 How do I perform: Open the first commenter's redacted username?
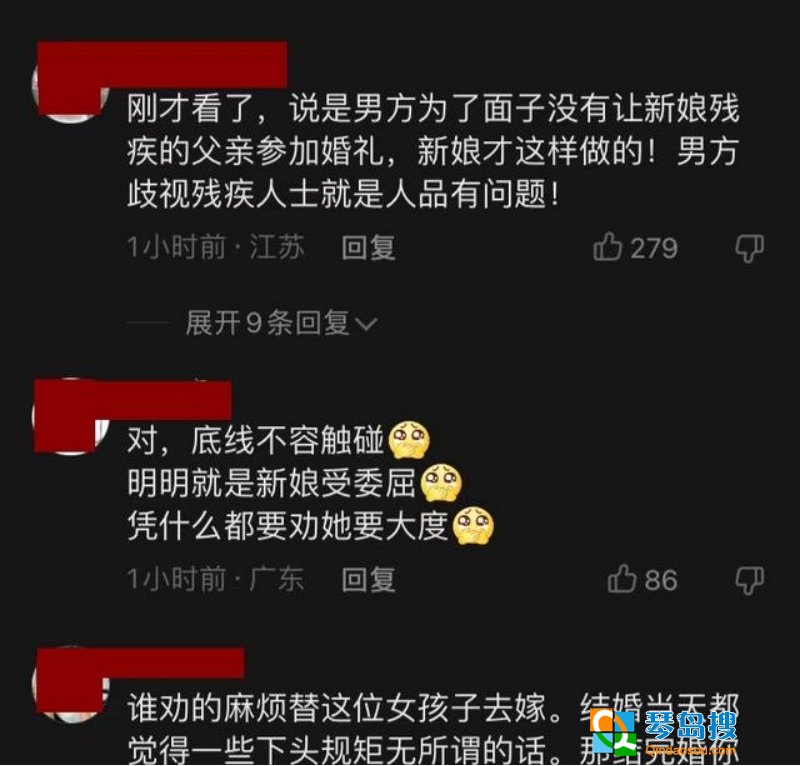click(162, 65)
